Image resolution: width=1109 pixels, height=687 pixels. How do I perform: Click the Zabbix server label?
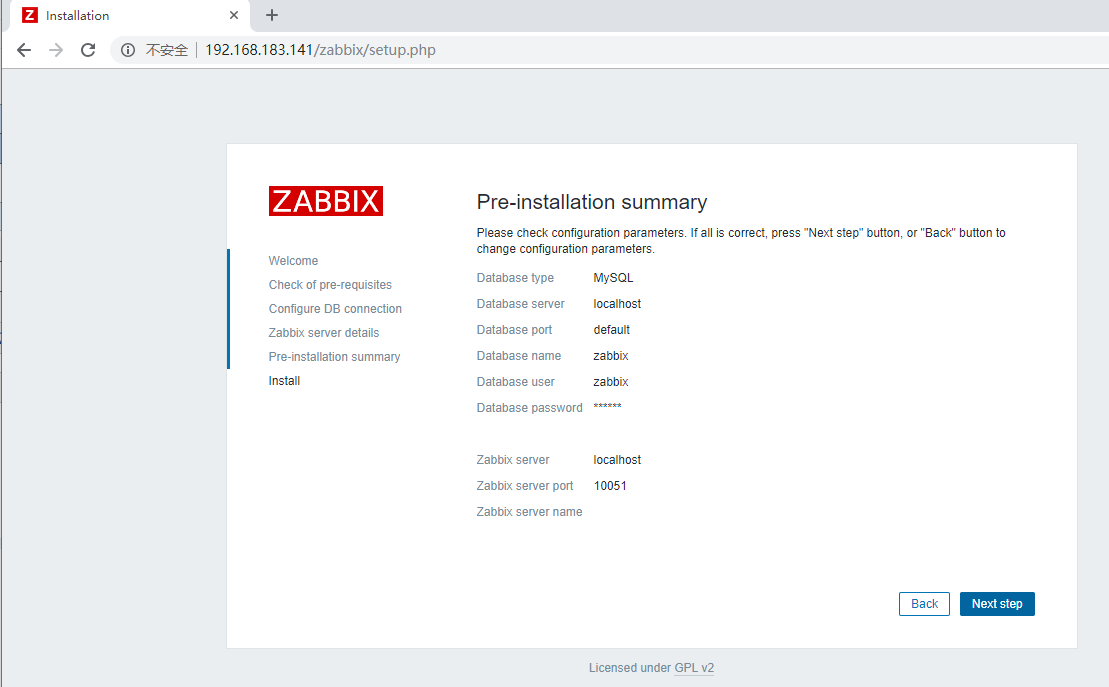coord(513,460)
